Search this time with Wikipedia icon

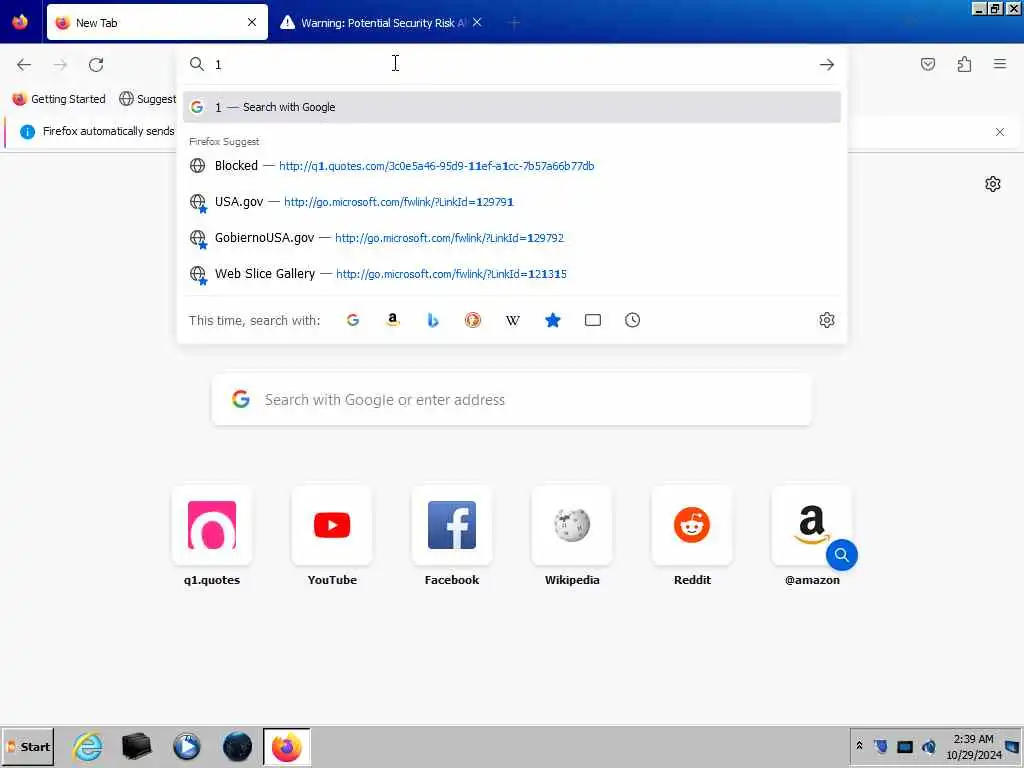point(513,320)
